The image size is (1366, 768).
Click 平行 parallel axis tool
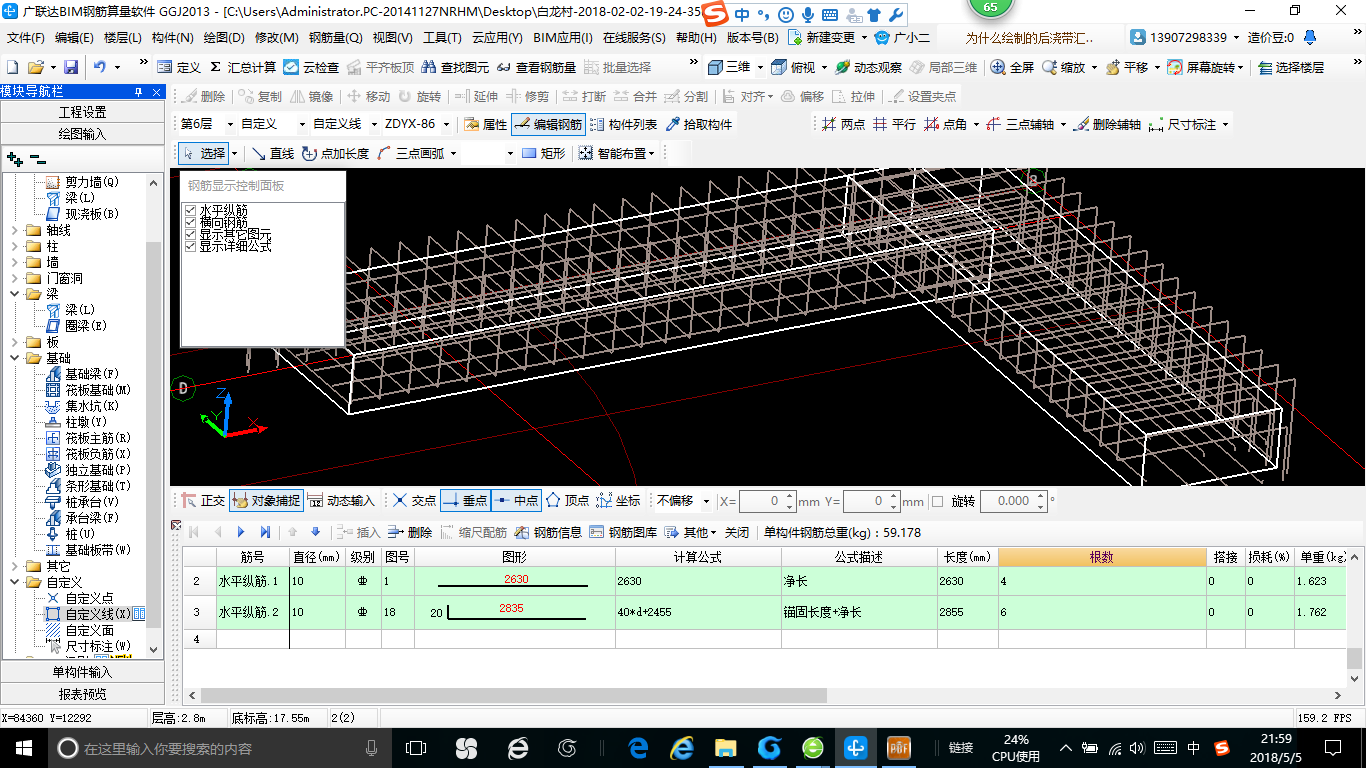point(894,124)
